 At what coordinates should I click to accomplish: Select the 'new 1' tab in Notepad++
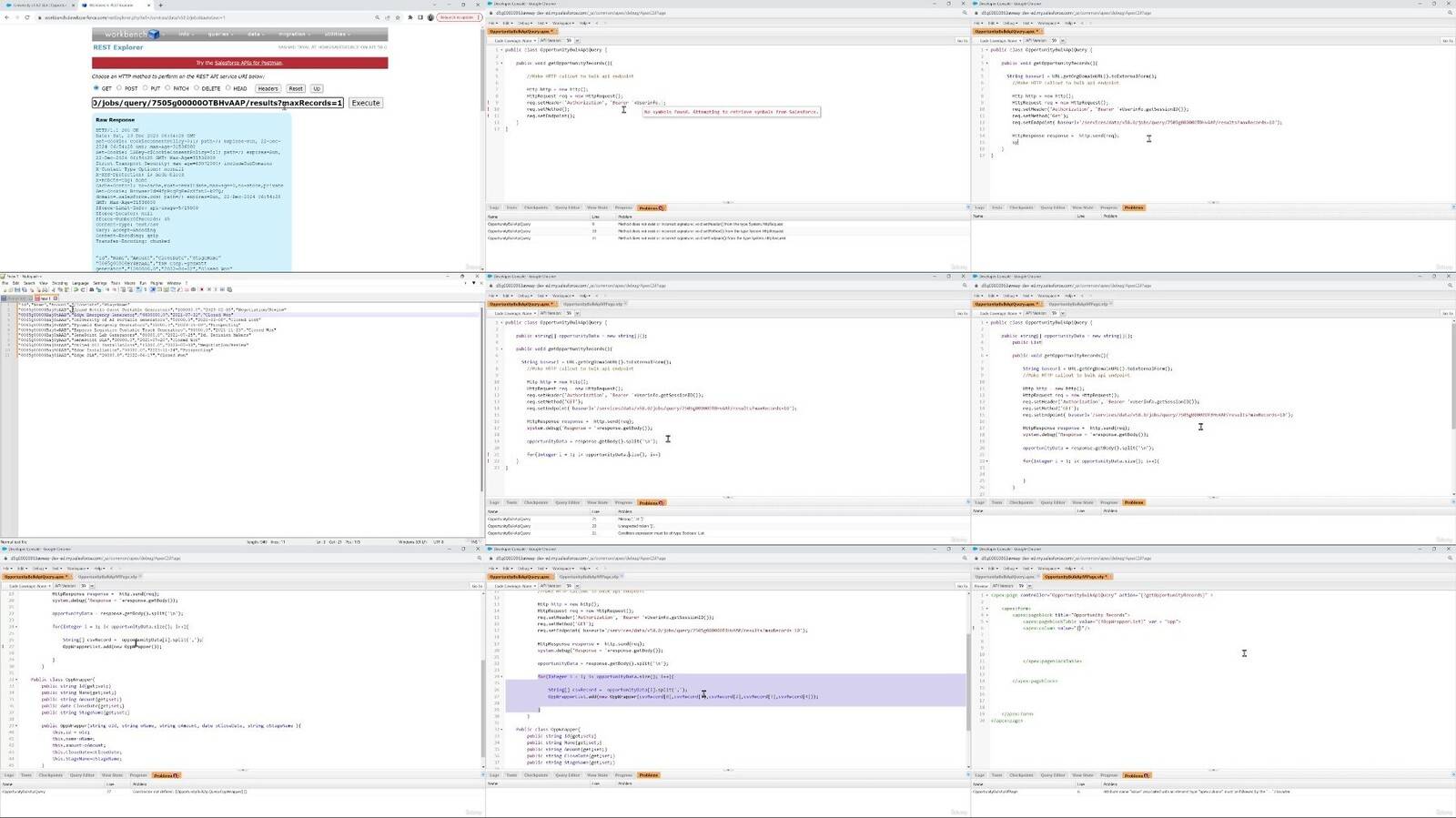45,298
